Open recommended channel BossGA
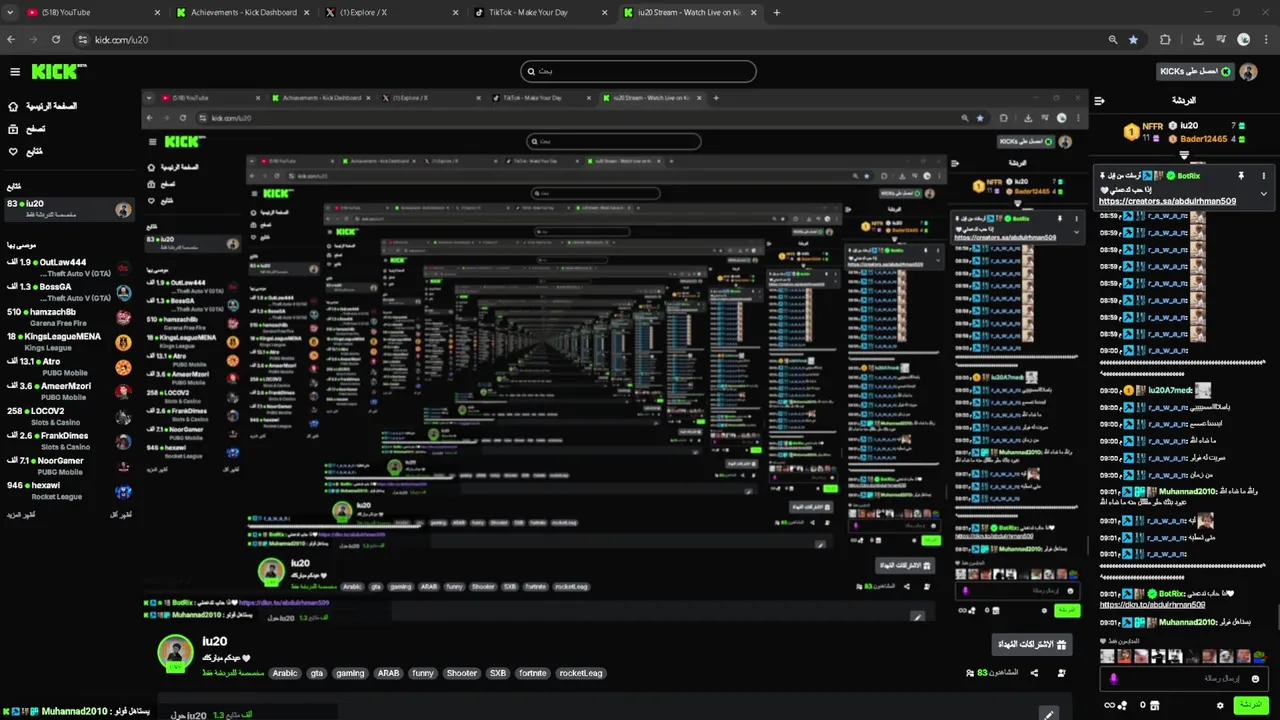Screen dimensions: 1280x720 [x=68, y=292]
